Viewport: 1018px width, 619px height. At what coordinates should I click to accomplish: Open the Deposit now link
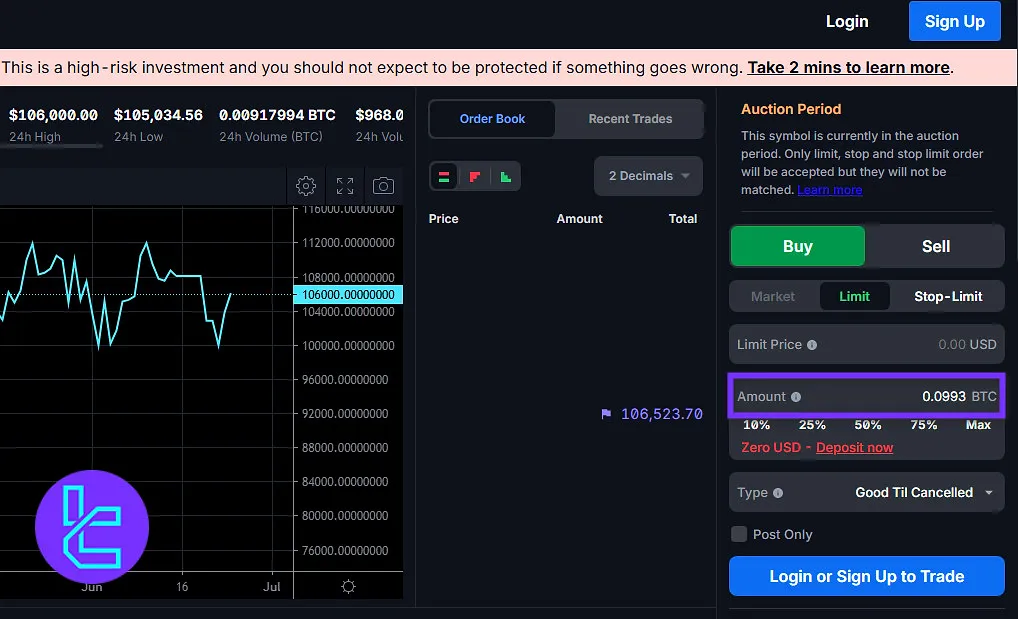coord(854,447)
